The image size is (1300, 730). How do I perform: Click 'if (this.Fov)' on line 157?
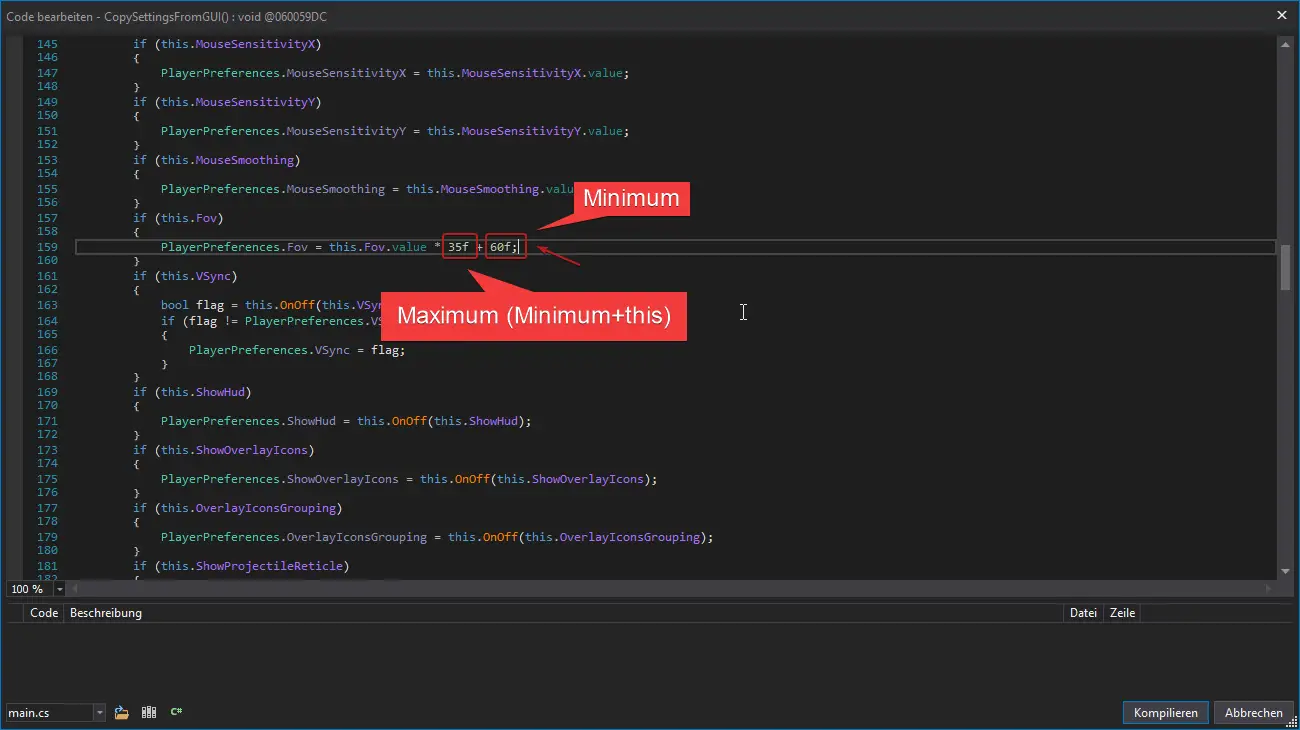pos(178,218)
